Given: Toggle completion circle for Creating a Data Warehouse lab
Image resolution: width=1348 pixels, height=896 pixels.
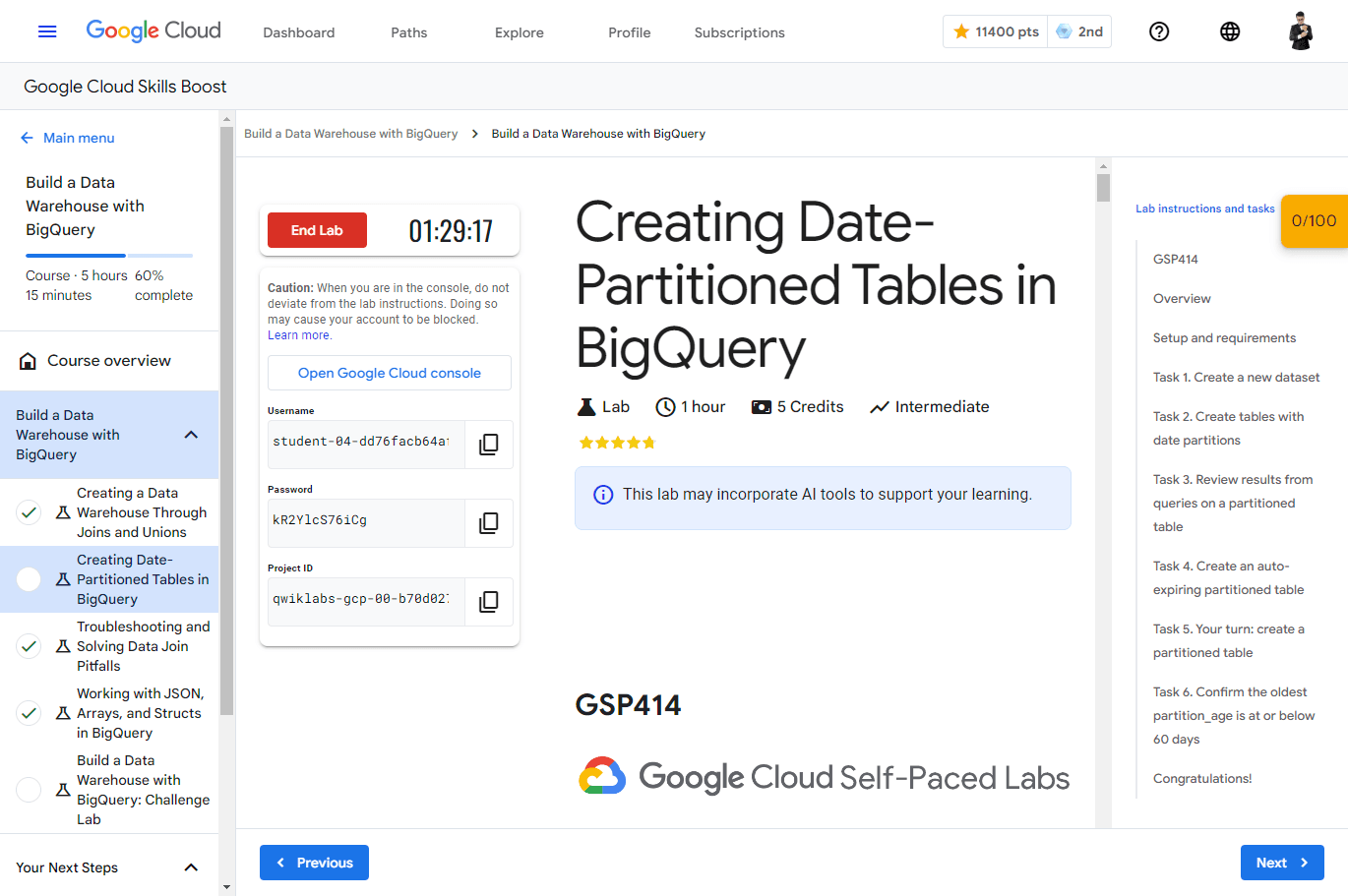Looking at the screenshot, I should [29, 512].
